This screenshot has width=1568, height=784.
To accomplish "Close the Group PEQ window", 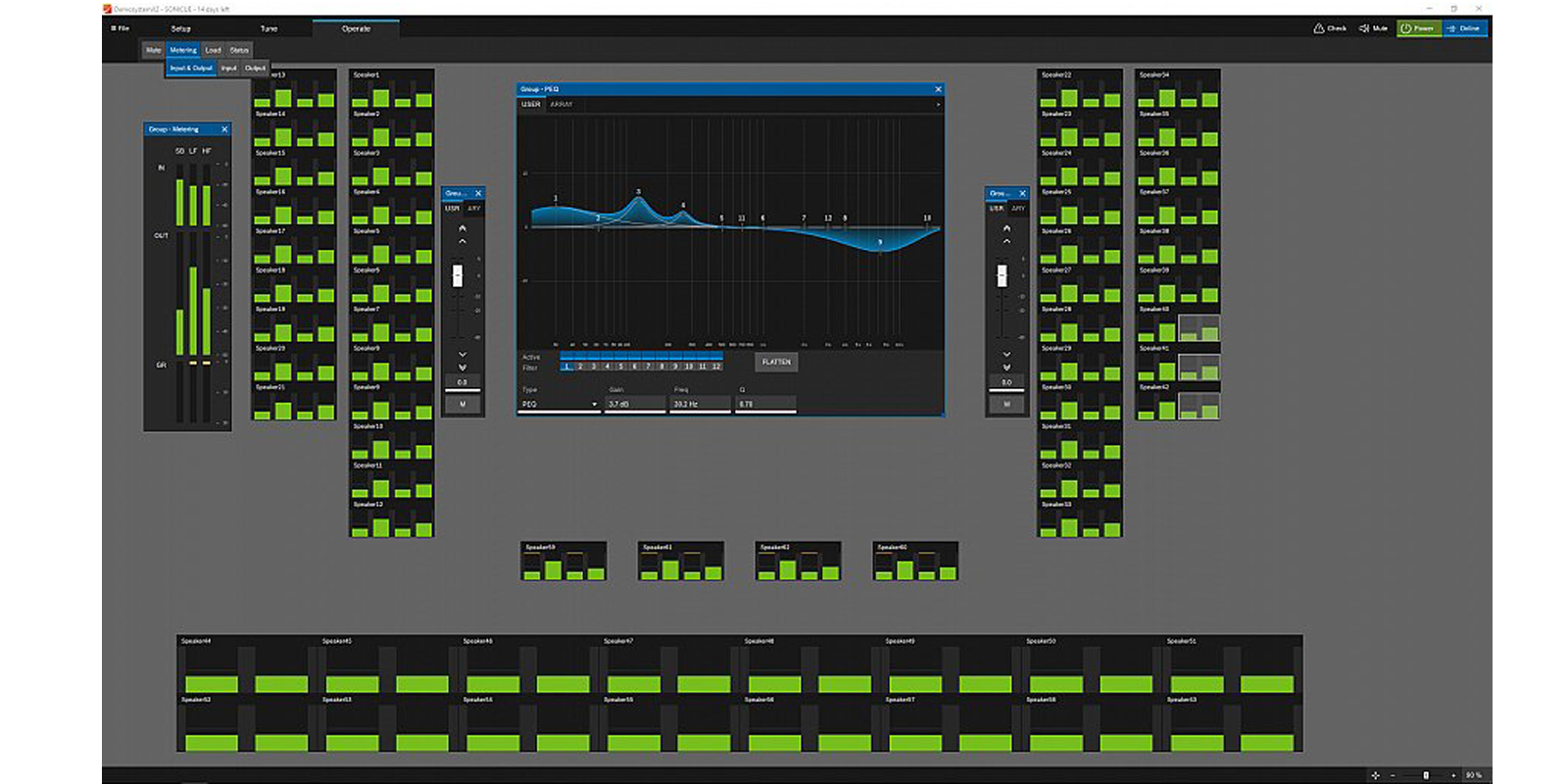I will [938, 89].
